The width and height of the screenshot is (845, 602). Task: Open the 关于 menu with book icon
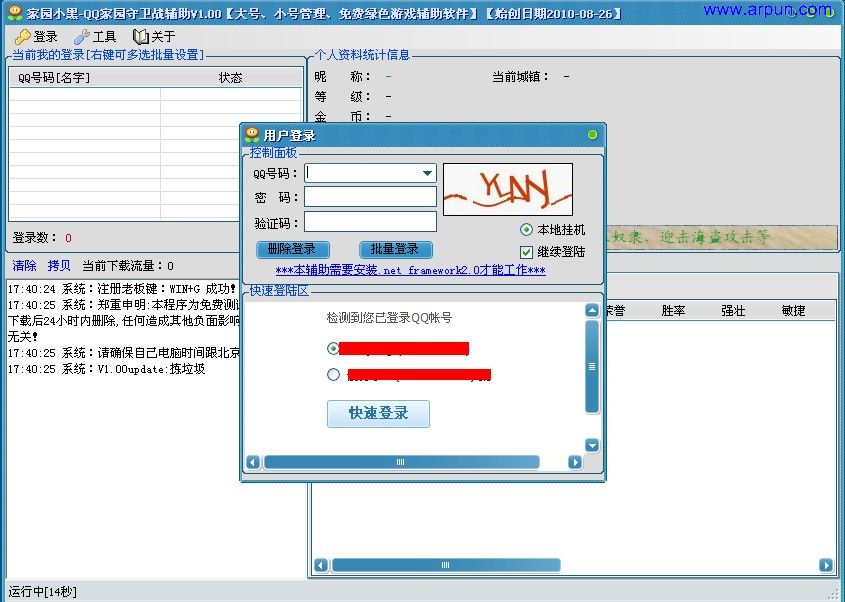point(154,37)
